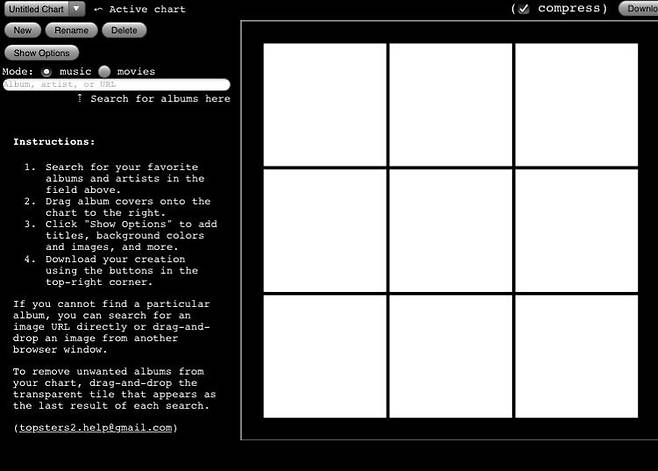Select the movies mode radio button
Image resolution: width=658 pixels, height=471 pixels.
point(104,72)
